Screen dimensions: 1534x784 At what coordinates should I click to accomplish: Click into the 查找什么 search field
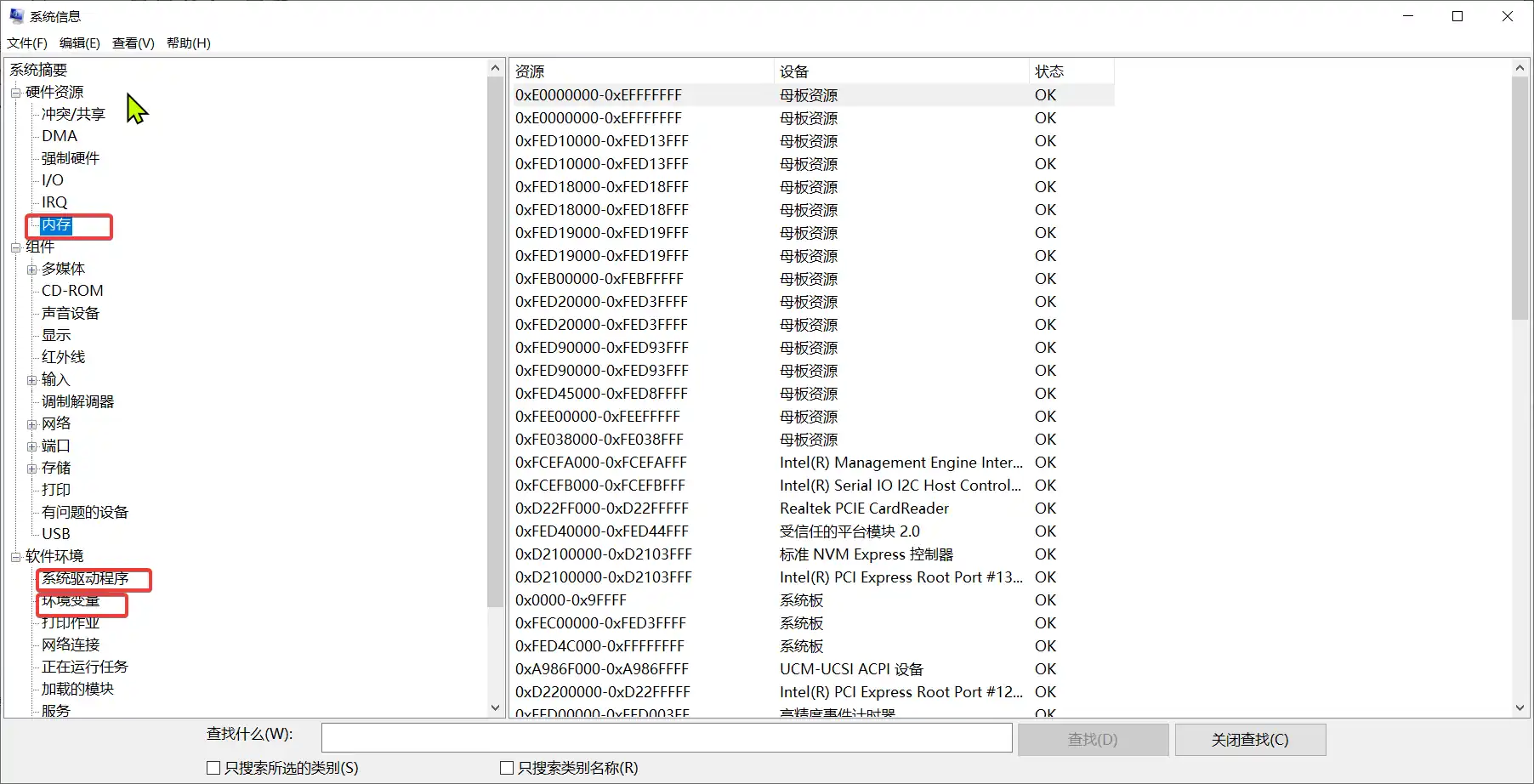click(666, 738)
